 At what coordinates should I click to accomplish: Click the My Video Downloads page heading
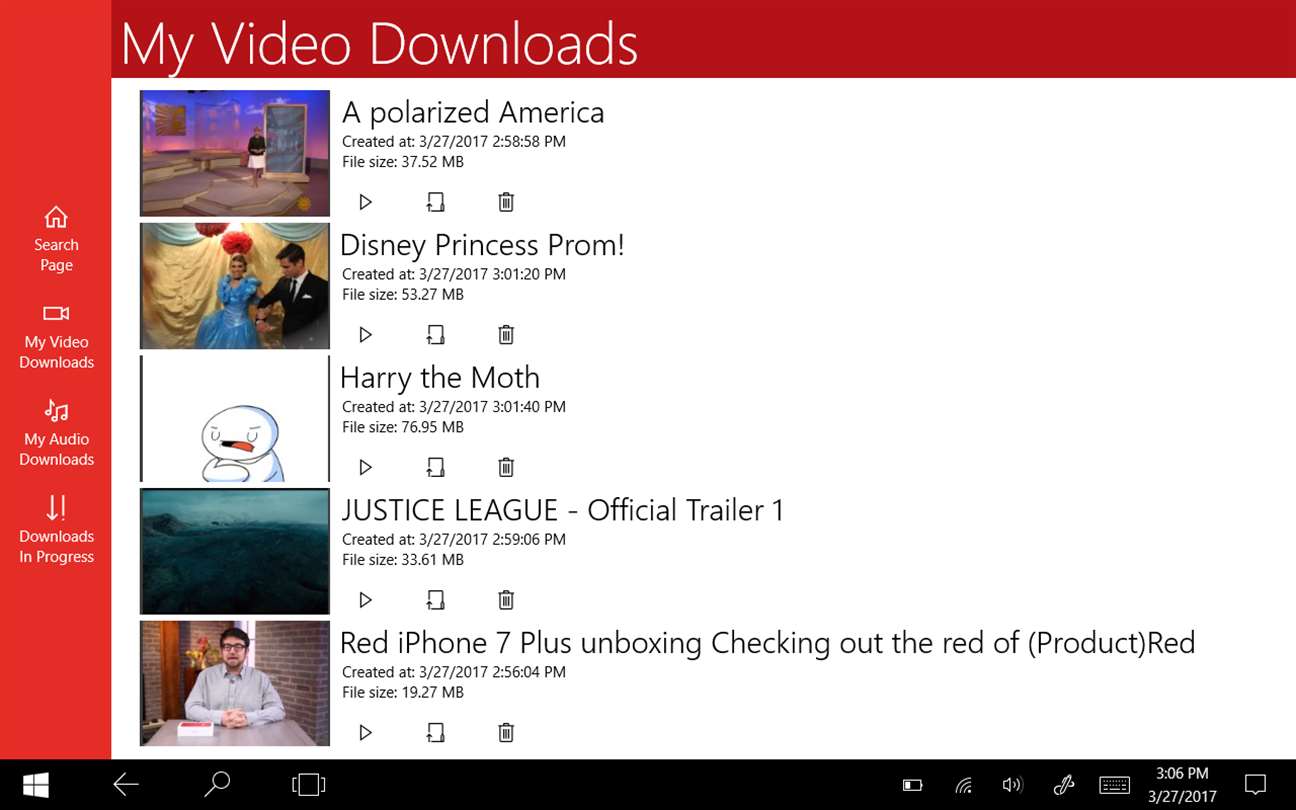click(x=379, y=45)
